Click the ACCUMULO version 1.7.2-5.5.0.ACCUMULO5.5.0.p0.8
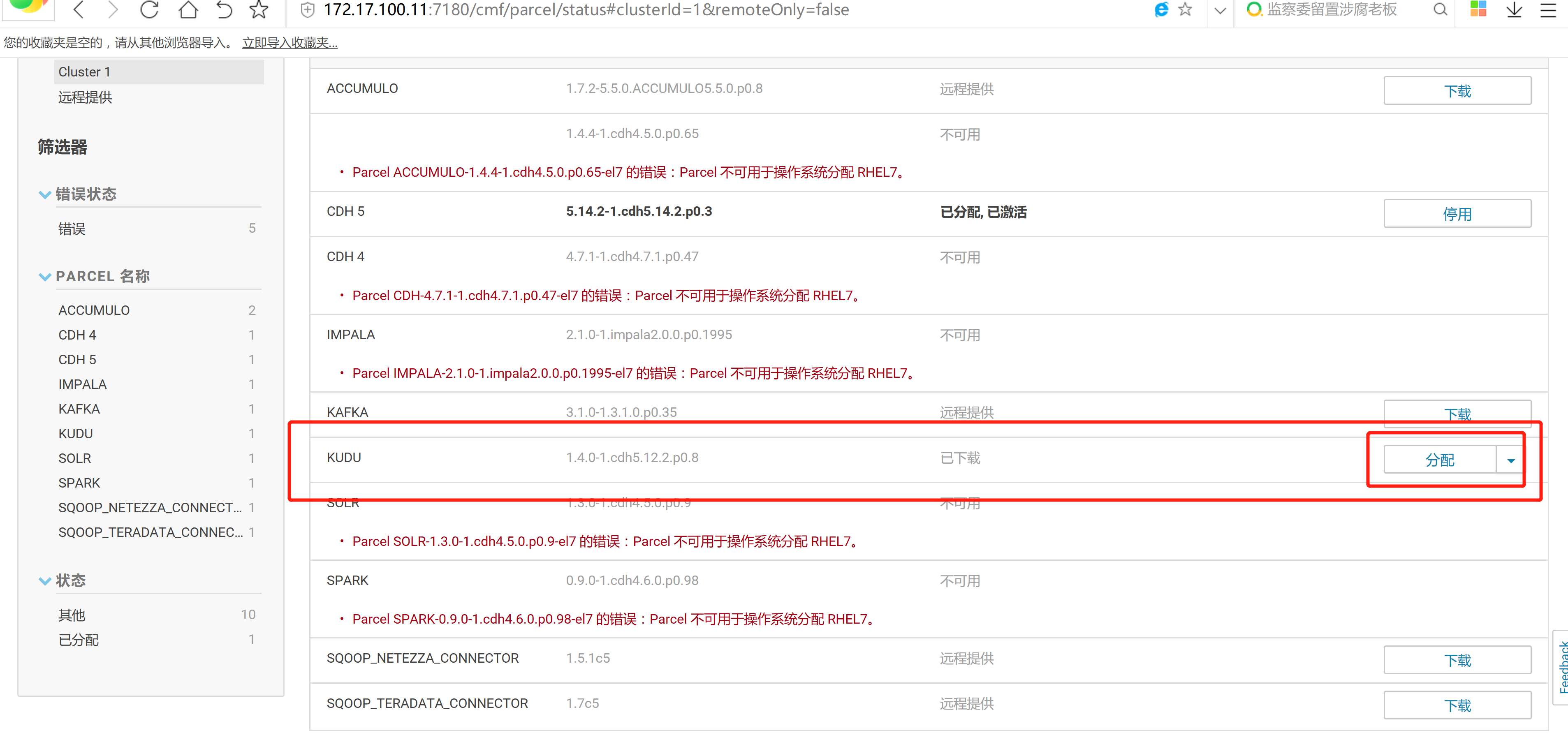This screenshot has height=756, width=1568. [664, 88]
